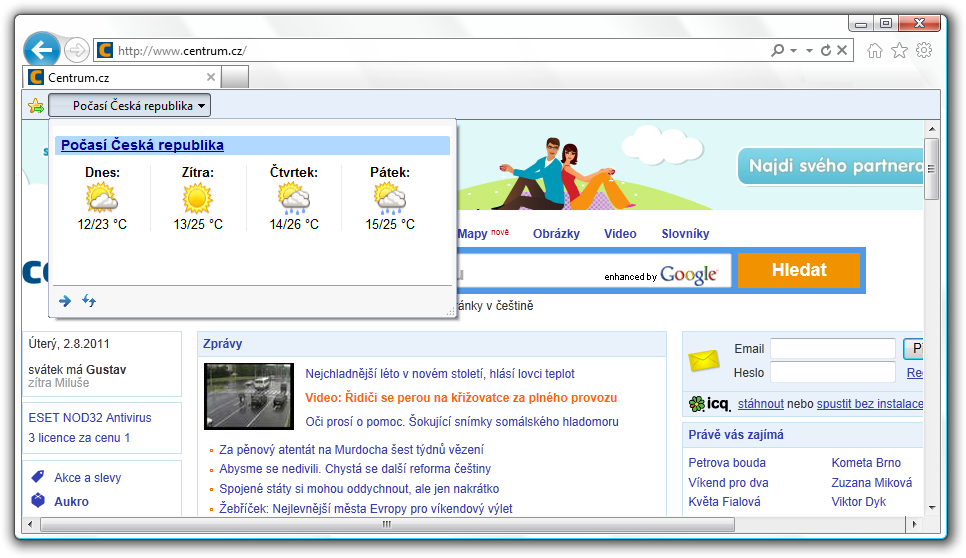966x558 pixels.
Task: Click the vertical scrollbar down arrow
Action: click(932, 507)
